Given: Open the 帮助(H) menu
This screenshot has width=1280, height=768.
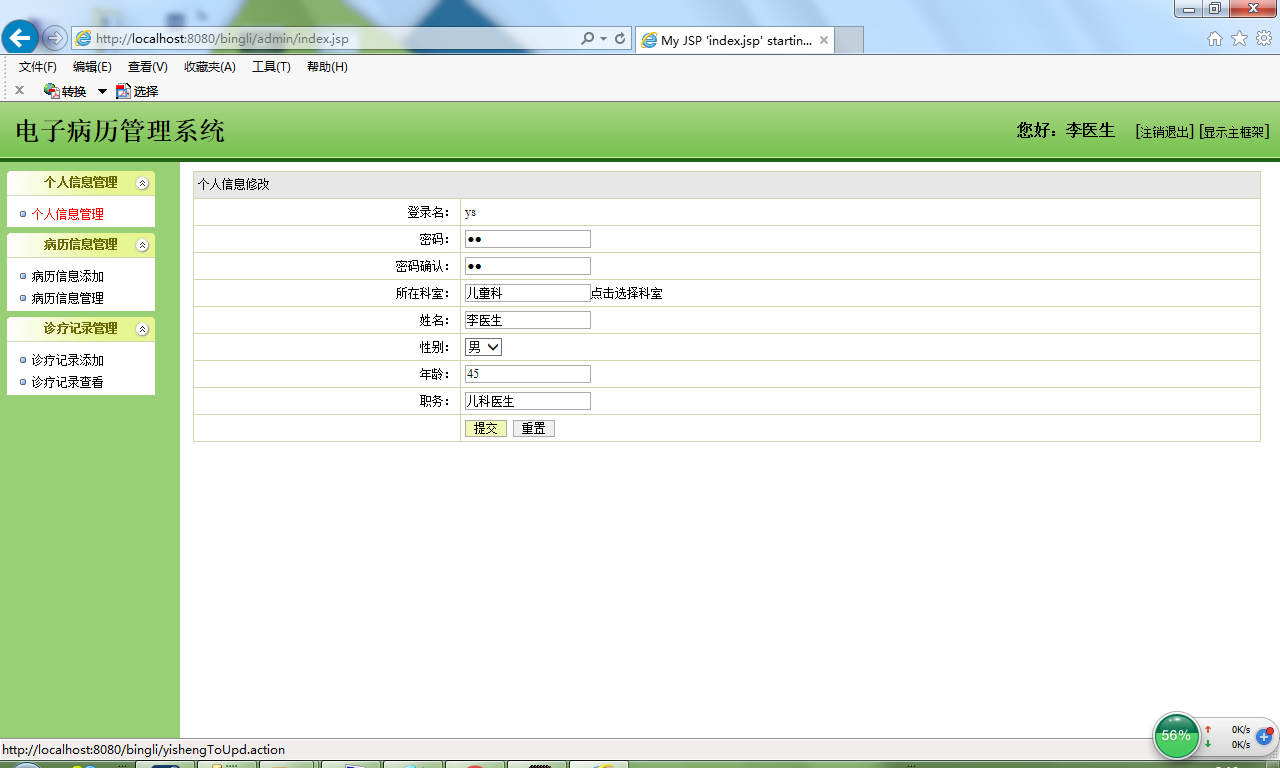Looking at the screenshot, I should tap(327, 67).
